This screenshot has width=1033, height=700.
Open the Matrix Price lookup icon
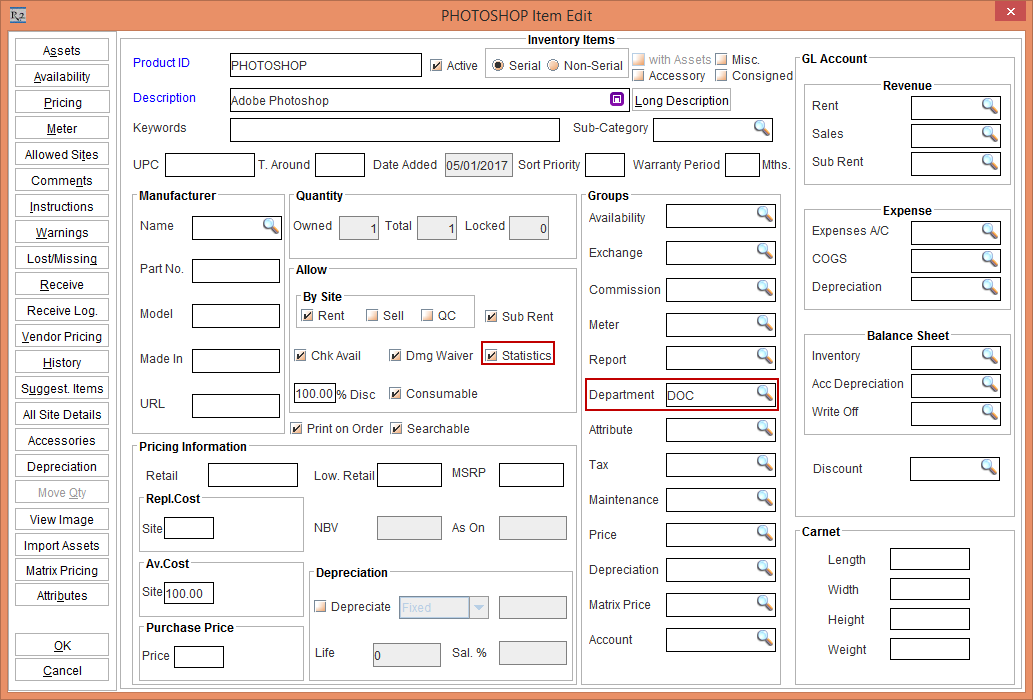[764, 603]
